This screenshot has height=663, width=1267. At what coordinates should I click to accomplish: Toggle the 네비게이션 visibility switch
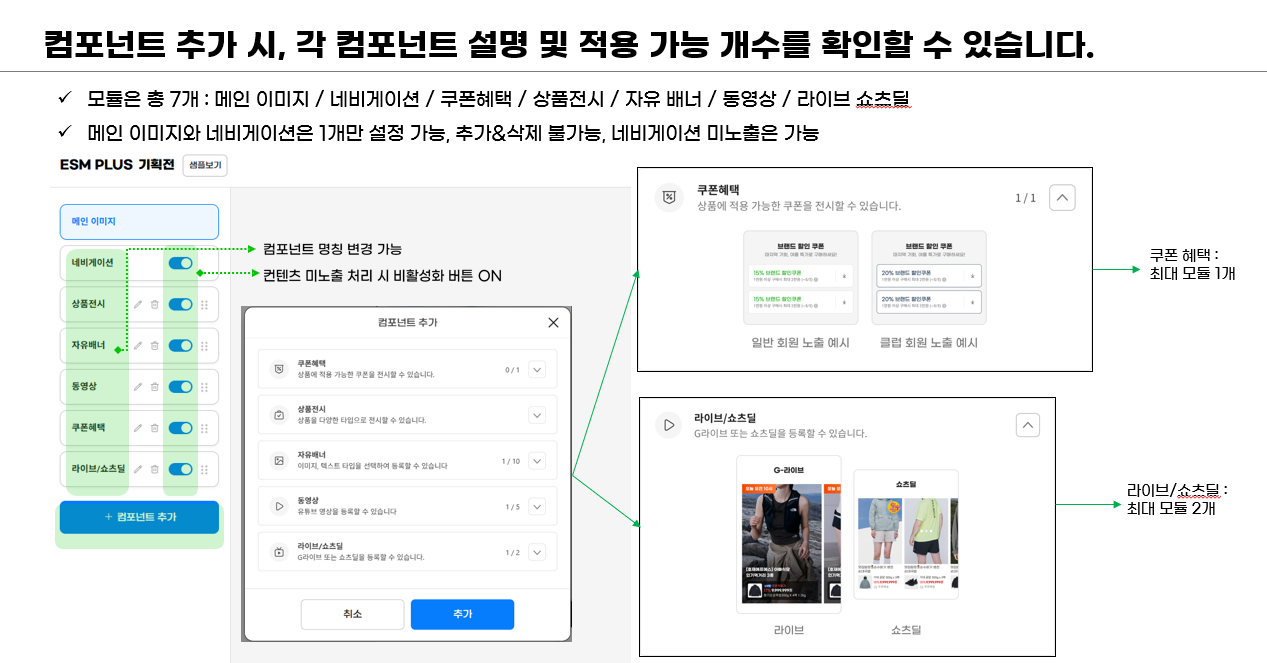coord(181,263)
